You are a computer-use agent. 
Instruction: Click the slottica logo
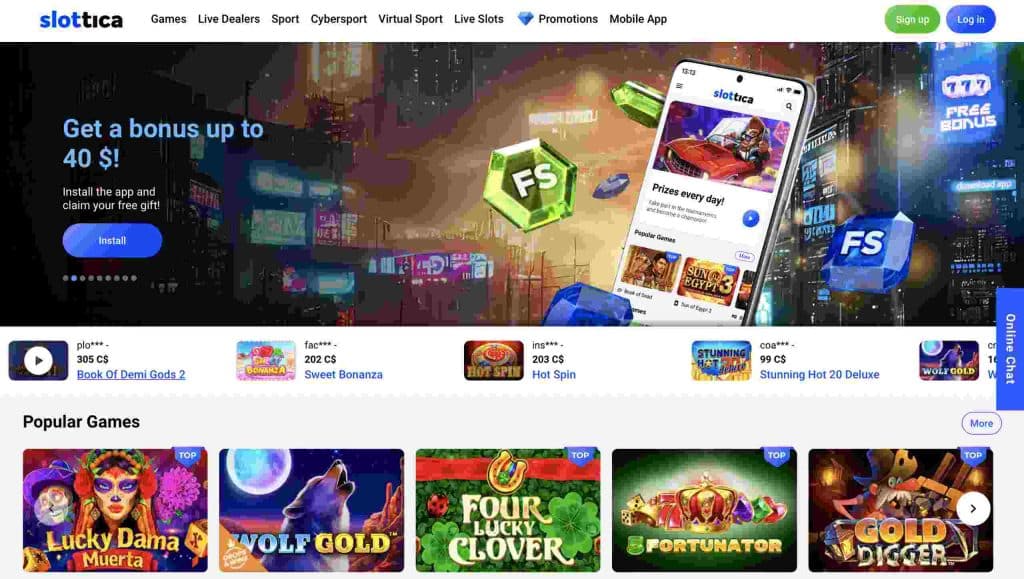click(x=81, y=20)
